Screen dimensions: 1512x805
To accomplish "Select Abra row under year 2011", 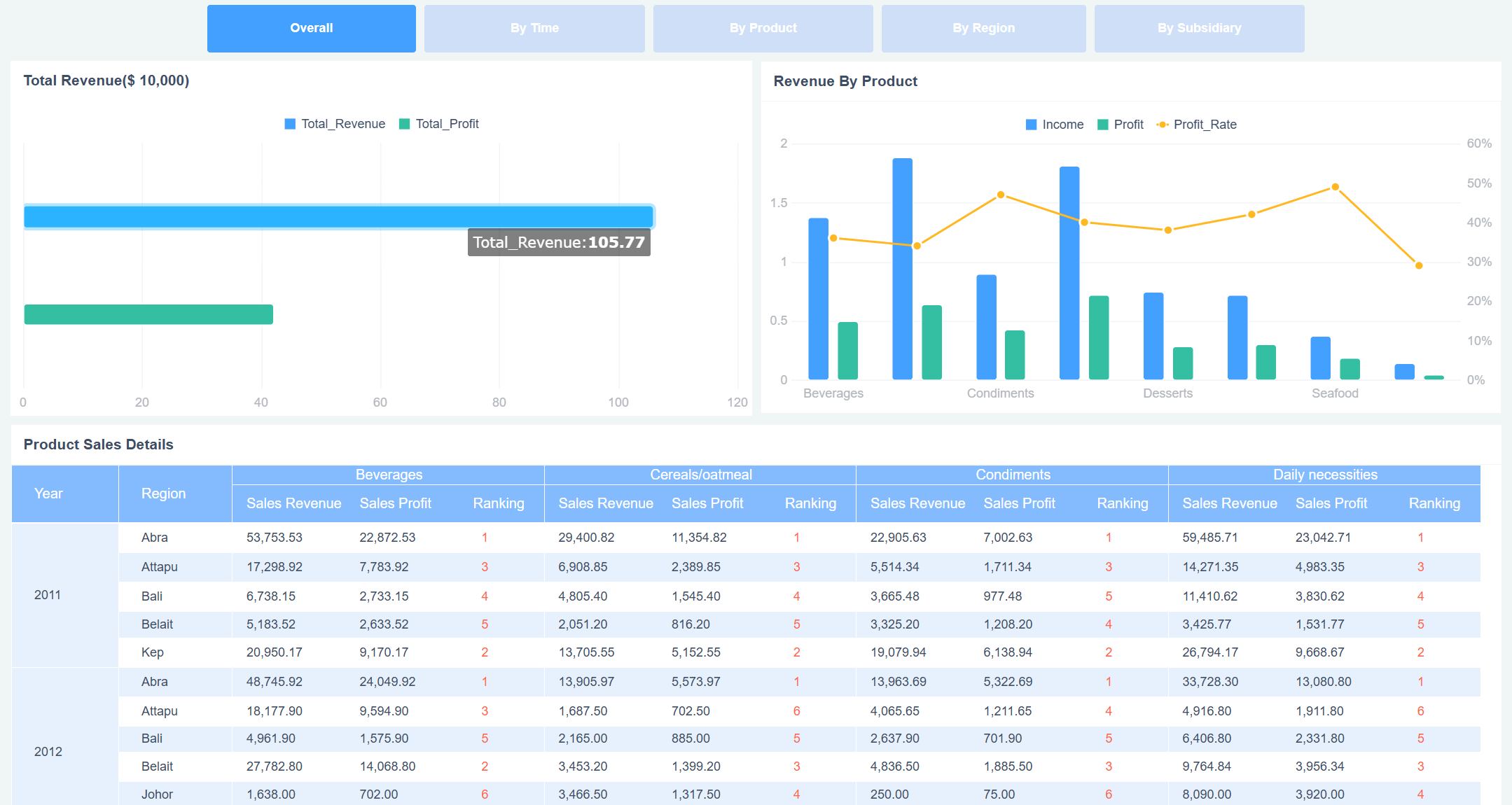I will [154, 538].
